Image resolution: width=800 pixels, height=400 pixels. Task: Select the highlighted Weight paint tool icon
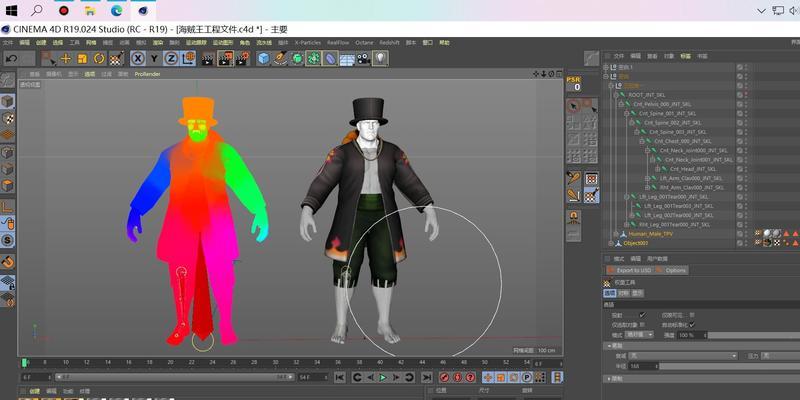pos(591,194)
